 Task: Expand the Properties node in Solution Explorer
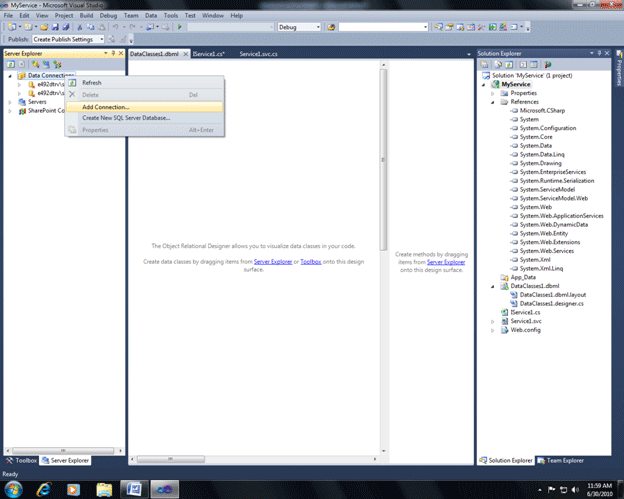(x=493, y=93)
